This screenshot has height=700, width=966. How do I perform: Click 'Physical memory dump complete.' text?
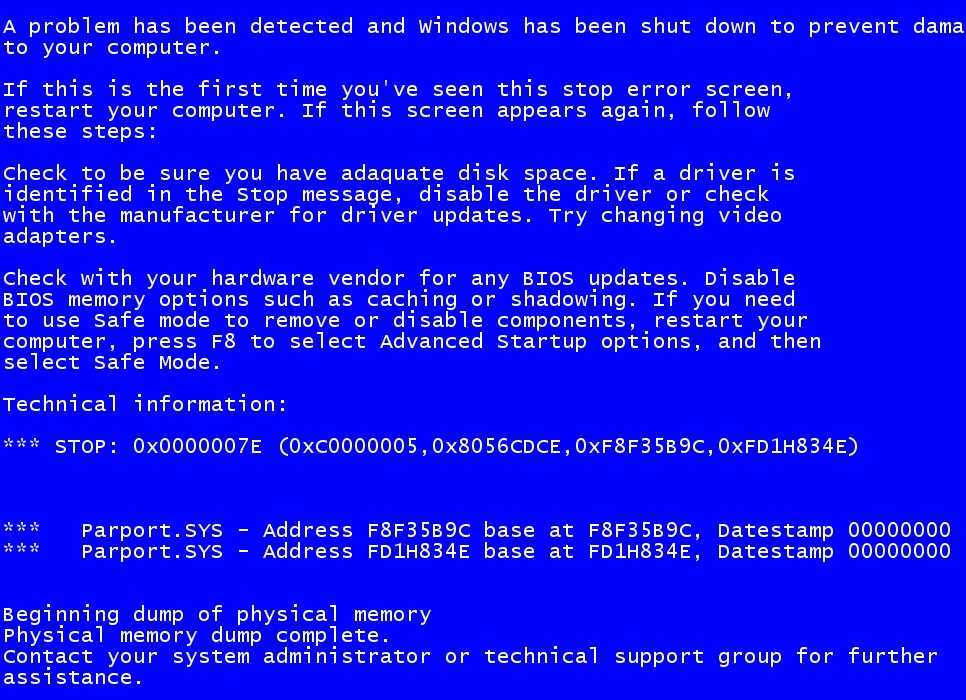[x=197, y=635]
